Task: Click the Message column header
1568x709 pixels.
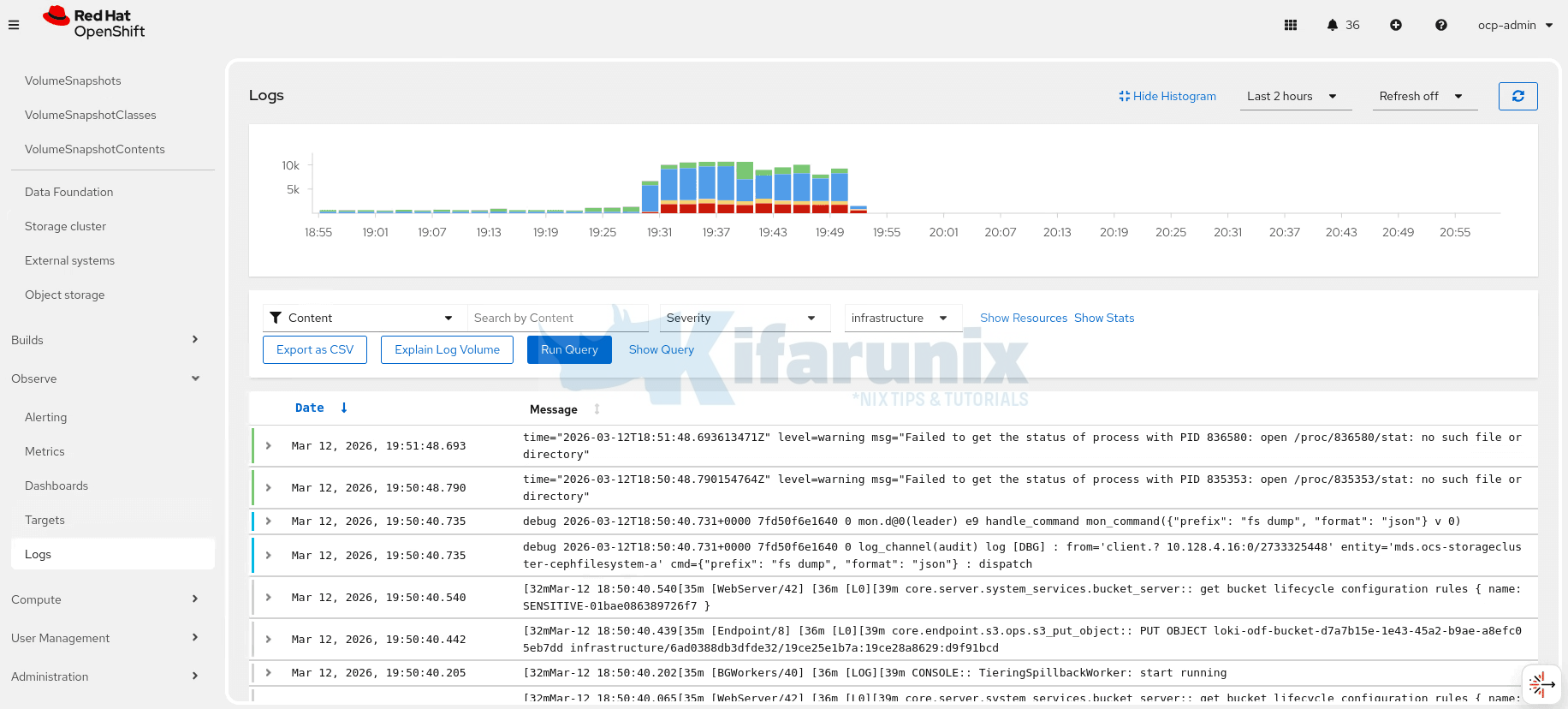Action: point(554,409)
